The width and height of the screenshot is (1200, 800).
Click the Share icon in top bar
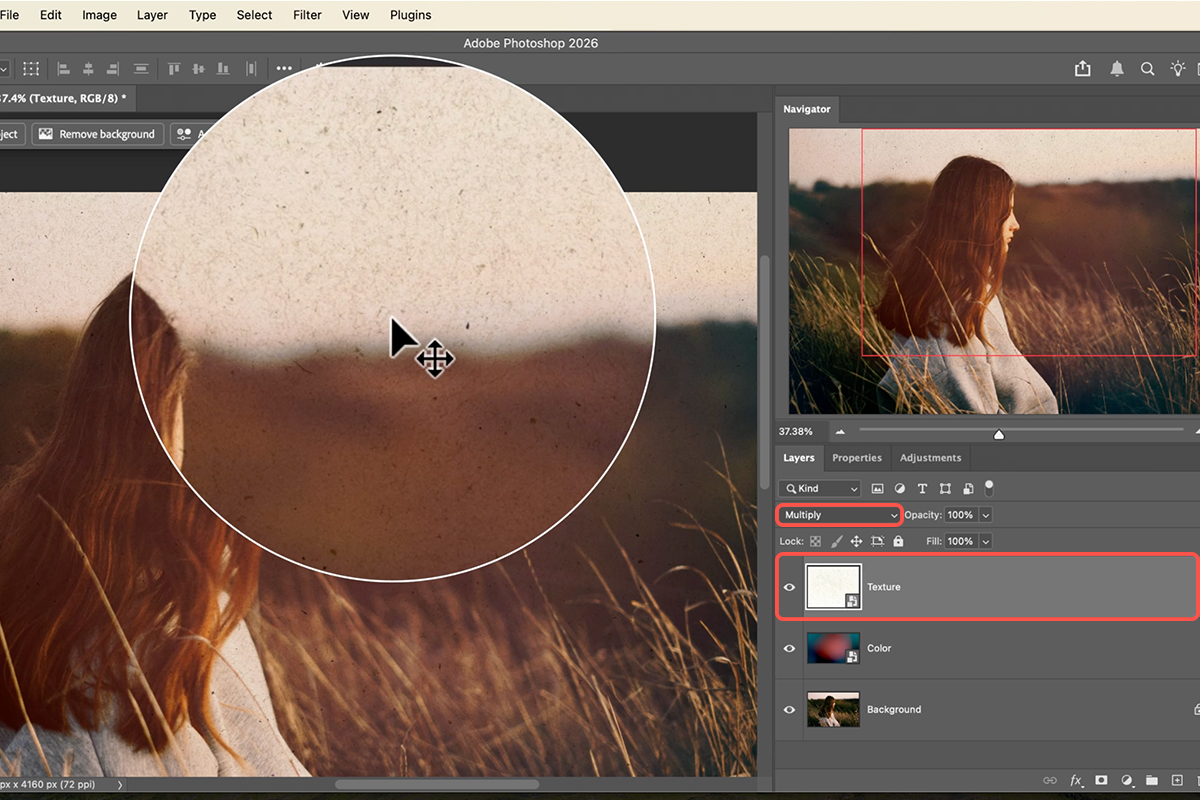point(1083,69)
